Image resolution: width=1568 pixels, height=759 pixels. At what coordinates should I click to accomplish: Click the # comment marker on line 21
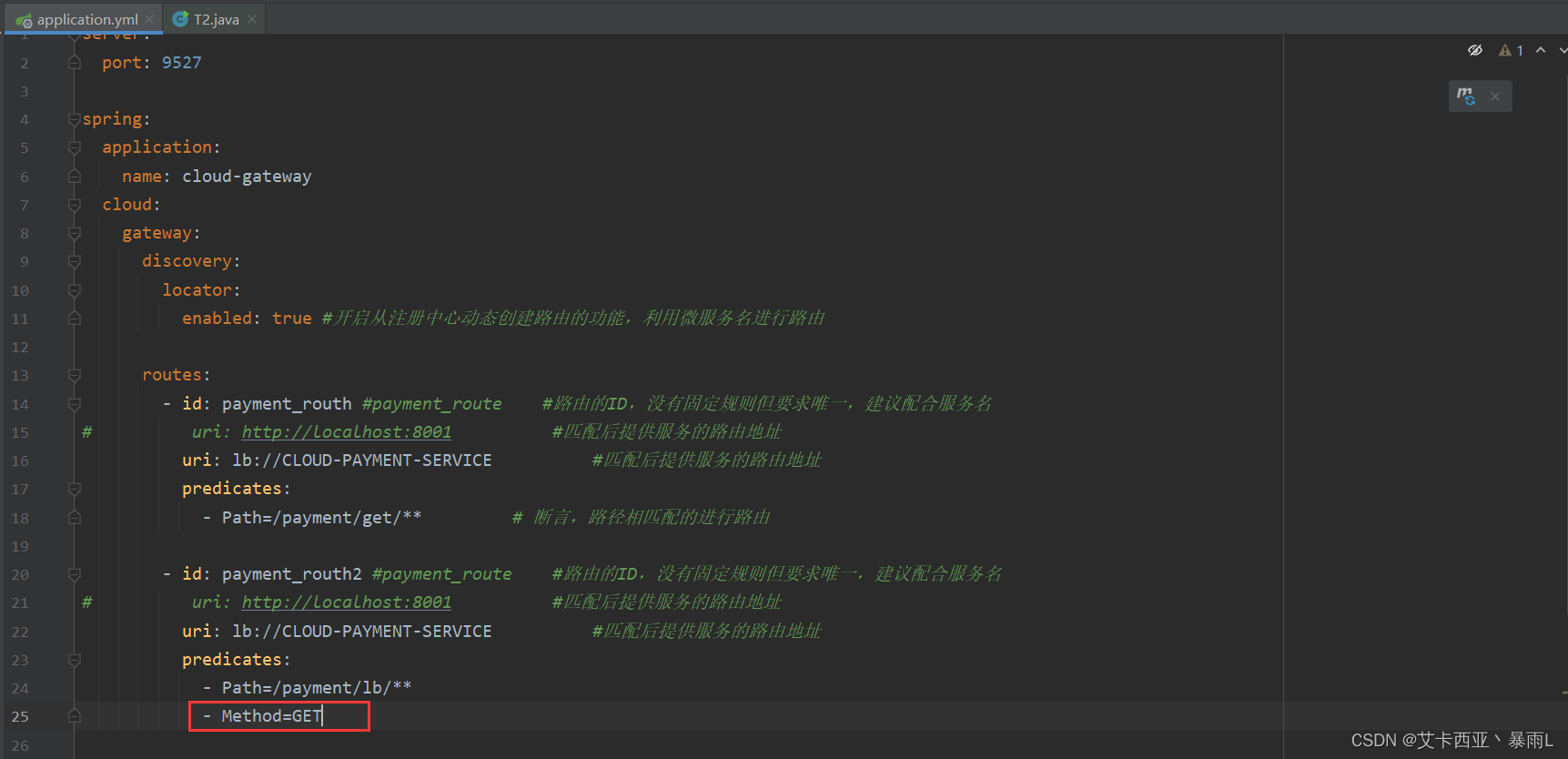86,602
